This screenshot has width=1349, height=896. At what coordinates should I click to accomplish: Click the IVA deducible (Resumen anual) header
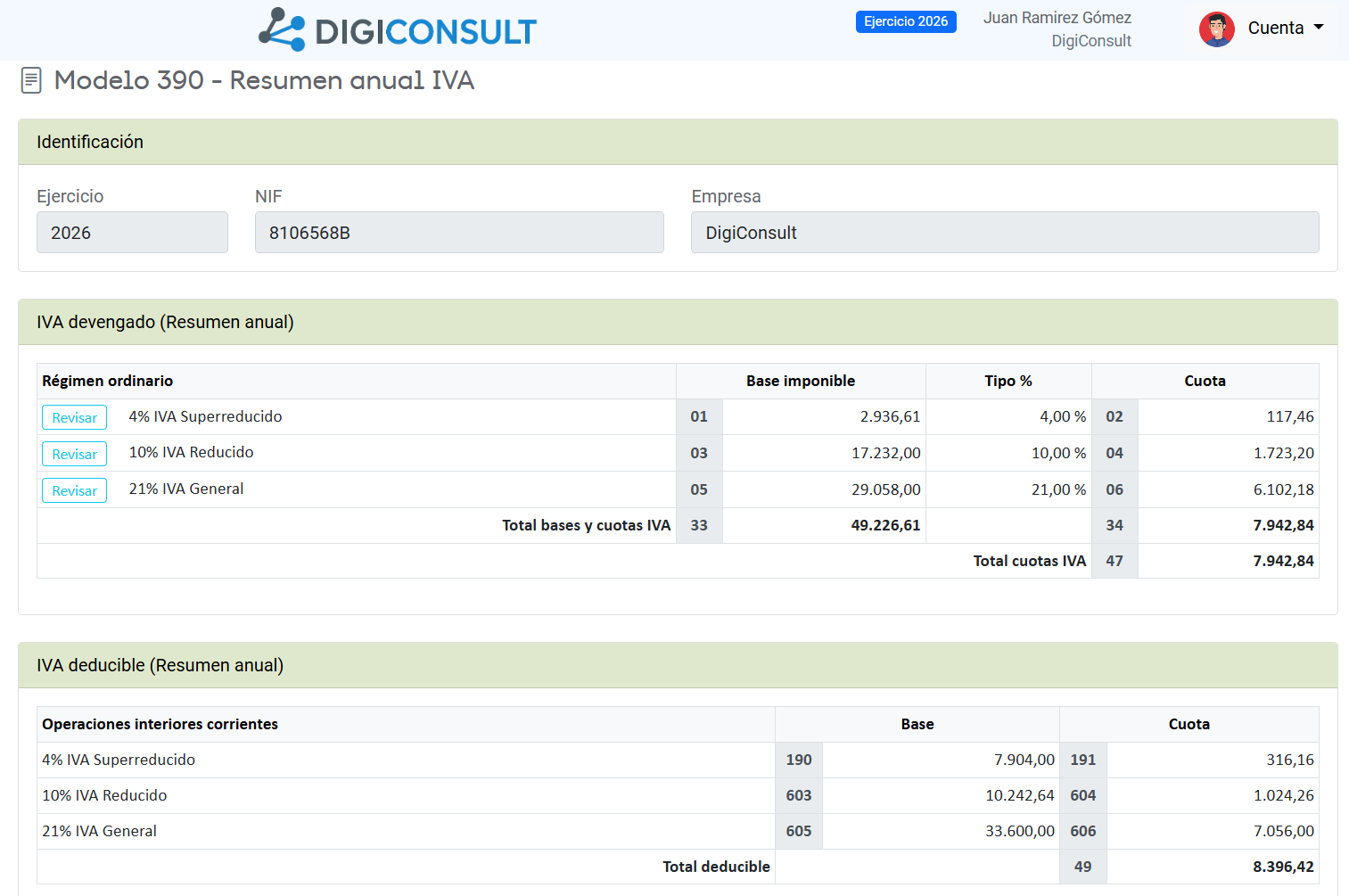(678, 665)
